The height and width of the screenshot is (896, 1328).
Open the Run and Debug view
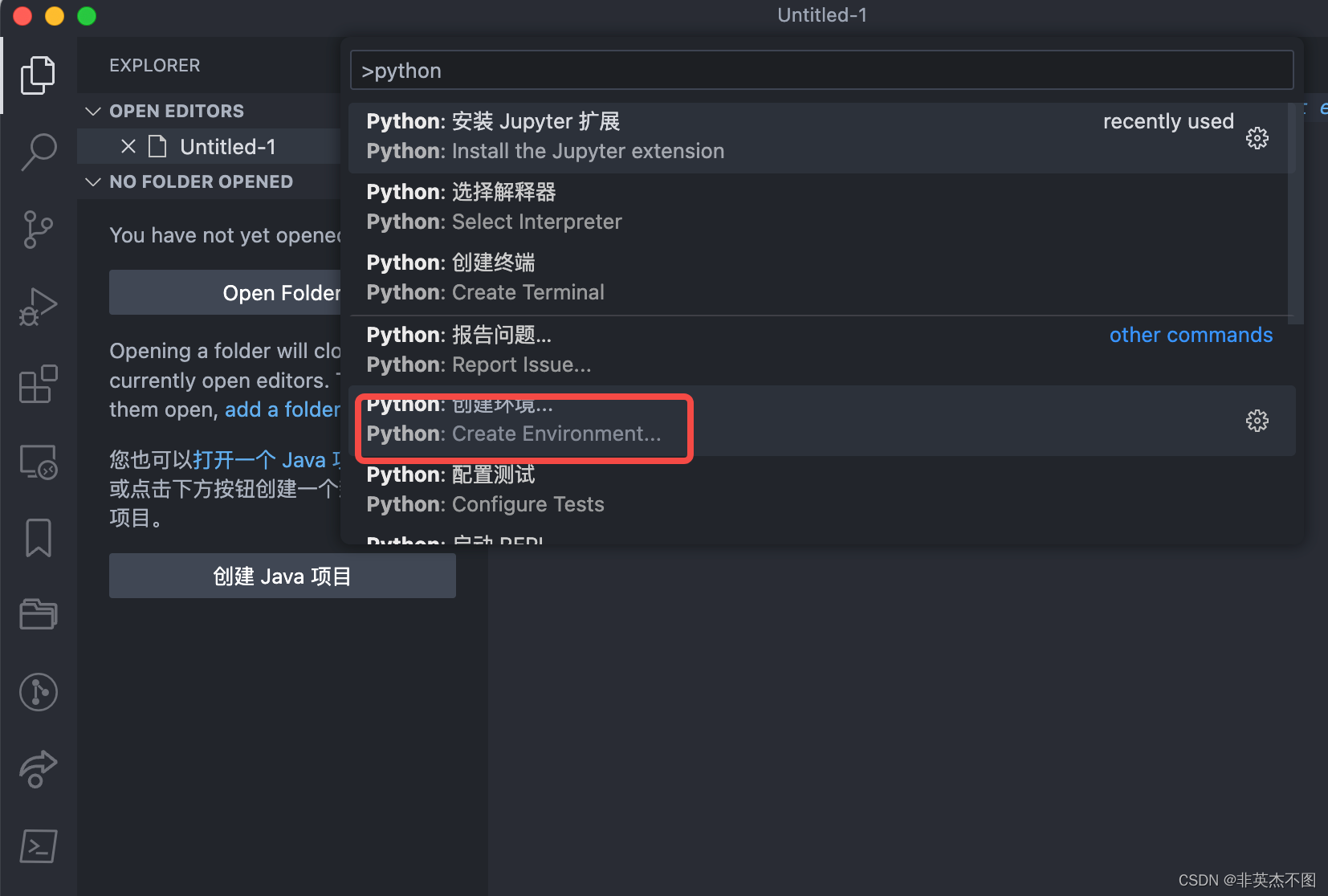(x=38, y=307)
